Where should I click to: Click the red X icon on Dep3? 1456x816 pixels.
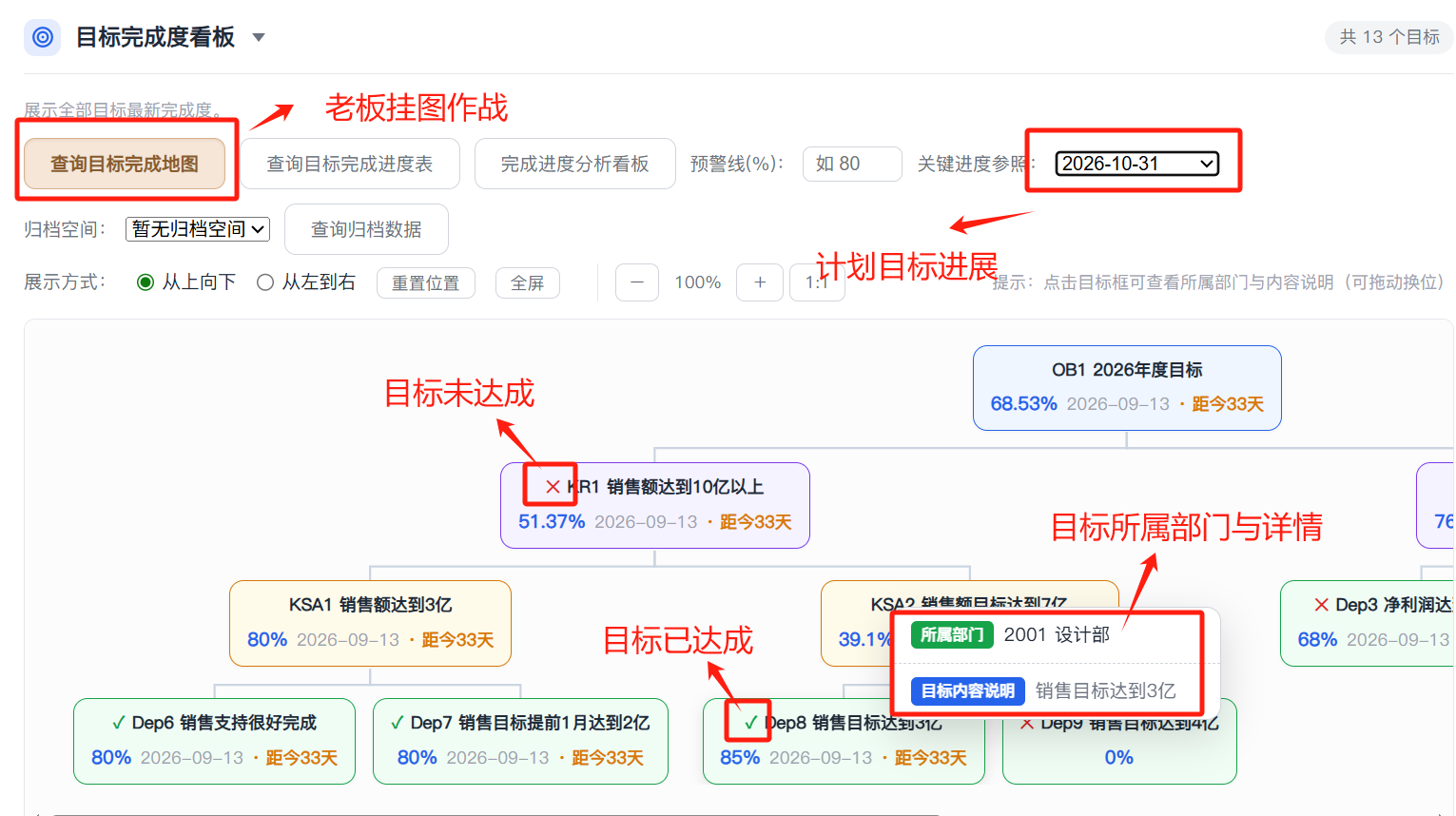[1321, 605]
